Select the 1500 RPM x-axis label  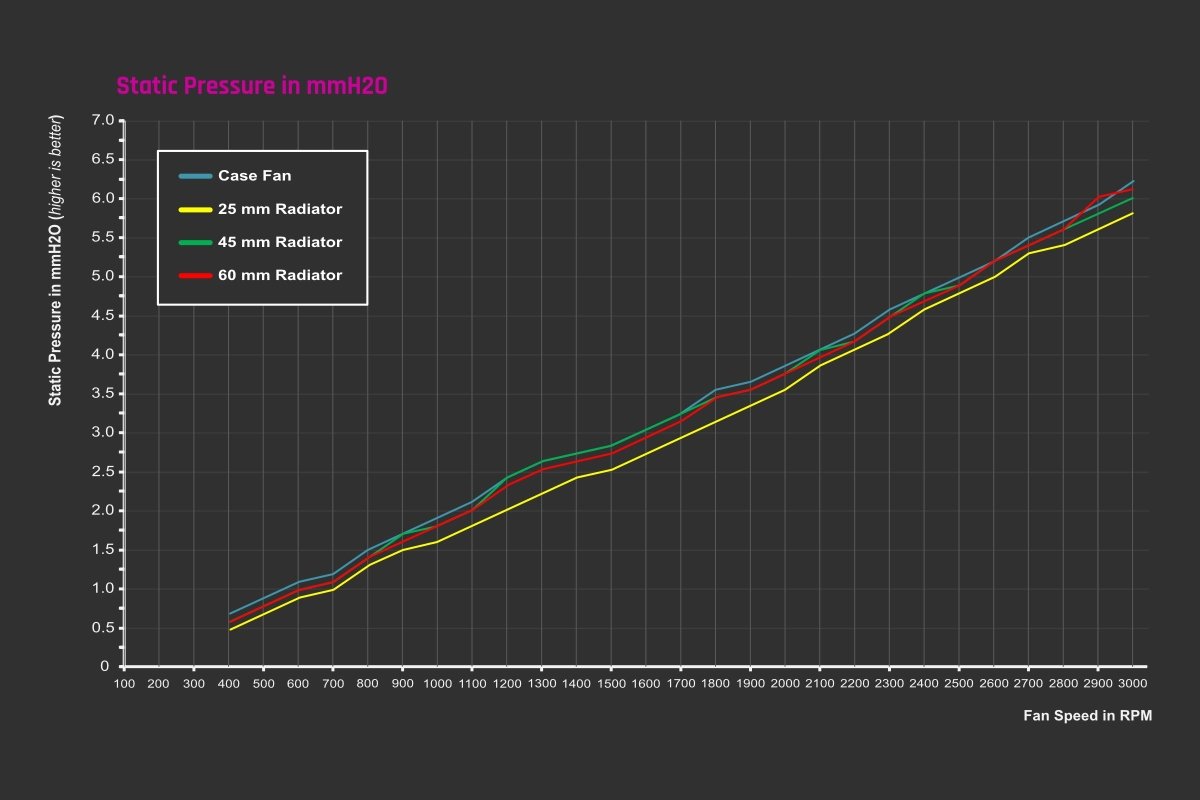click(611, 683)
